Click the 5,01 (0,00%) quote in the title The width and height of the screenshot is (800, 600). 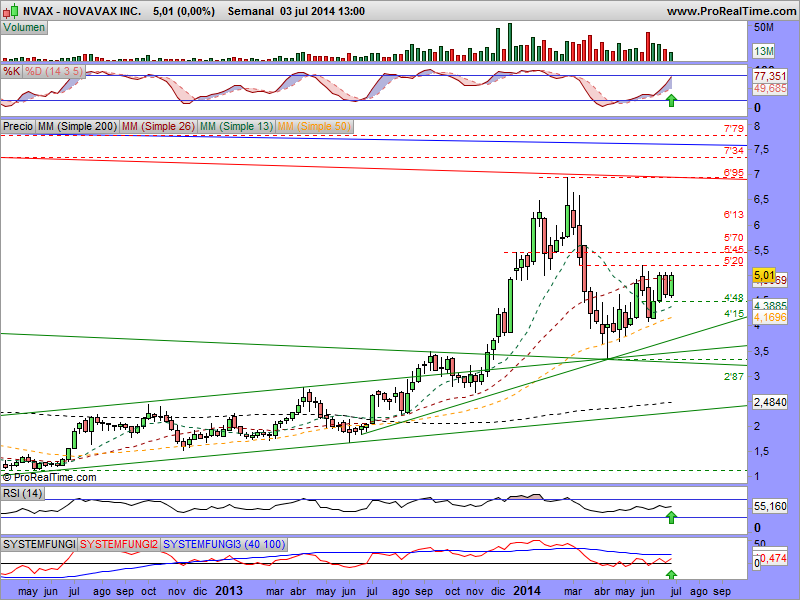click(184, 11)
